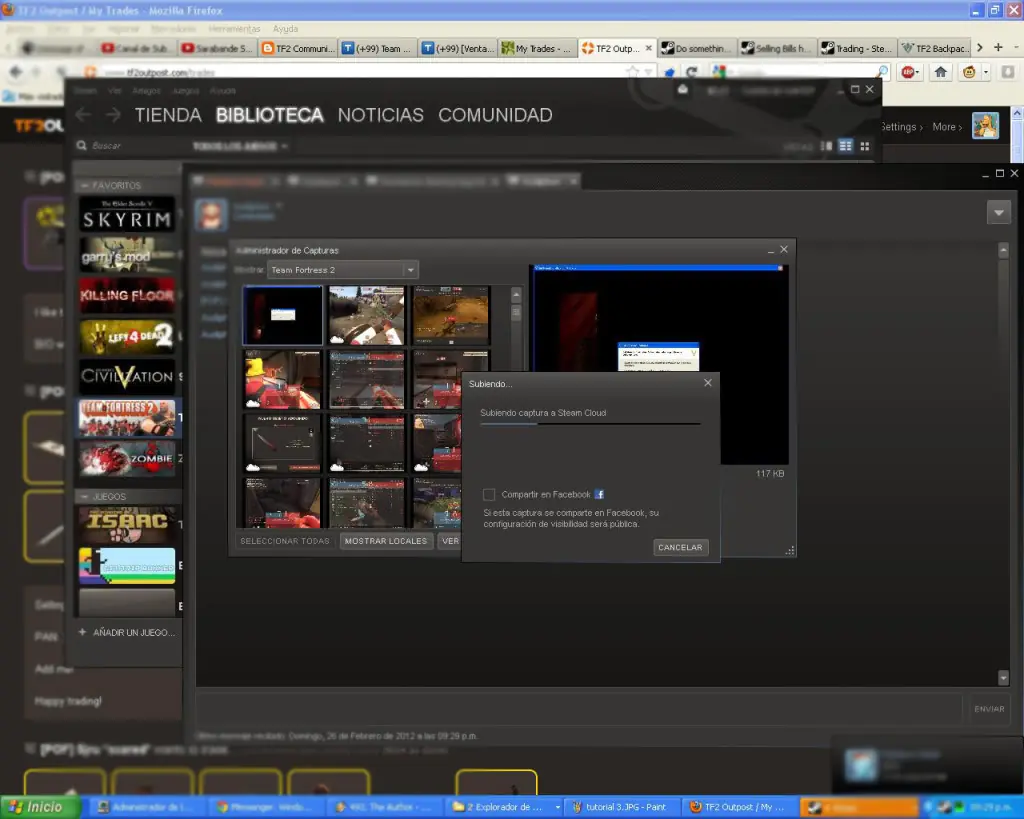Collapse the FAVORITOS category

coord(84,185)
